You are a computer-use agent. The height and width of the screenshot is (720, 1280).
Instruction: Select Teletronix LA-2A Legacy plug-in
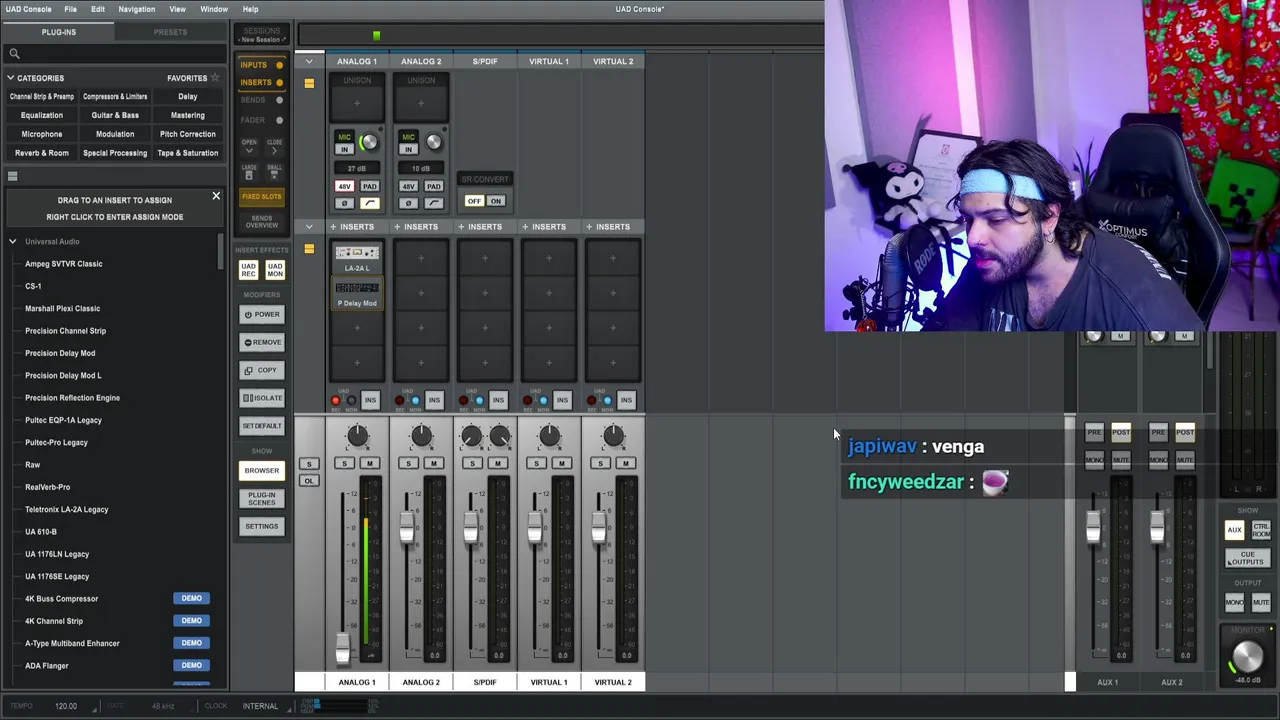(x=67, y=509)
